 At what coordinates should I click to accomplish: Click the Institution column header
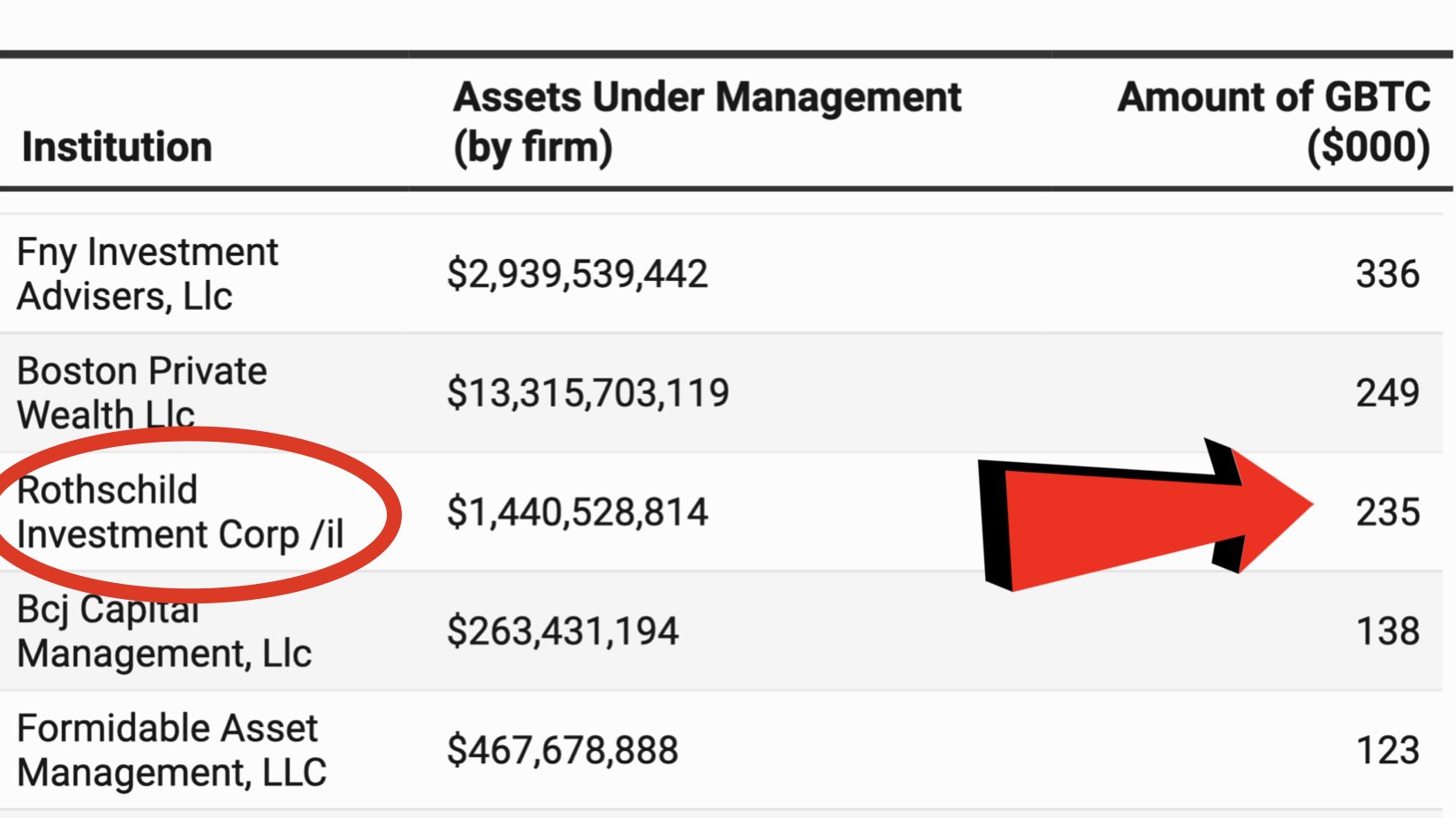pyautogui.click(x=117, y=147)
